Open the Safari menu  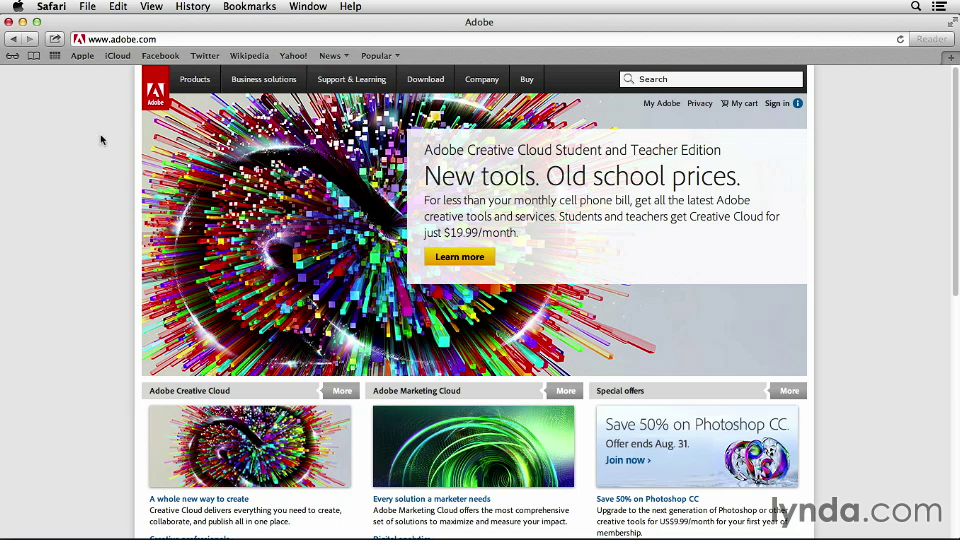pyautogui.click(x=51, y=6)
